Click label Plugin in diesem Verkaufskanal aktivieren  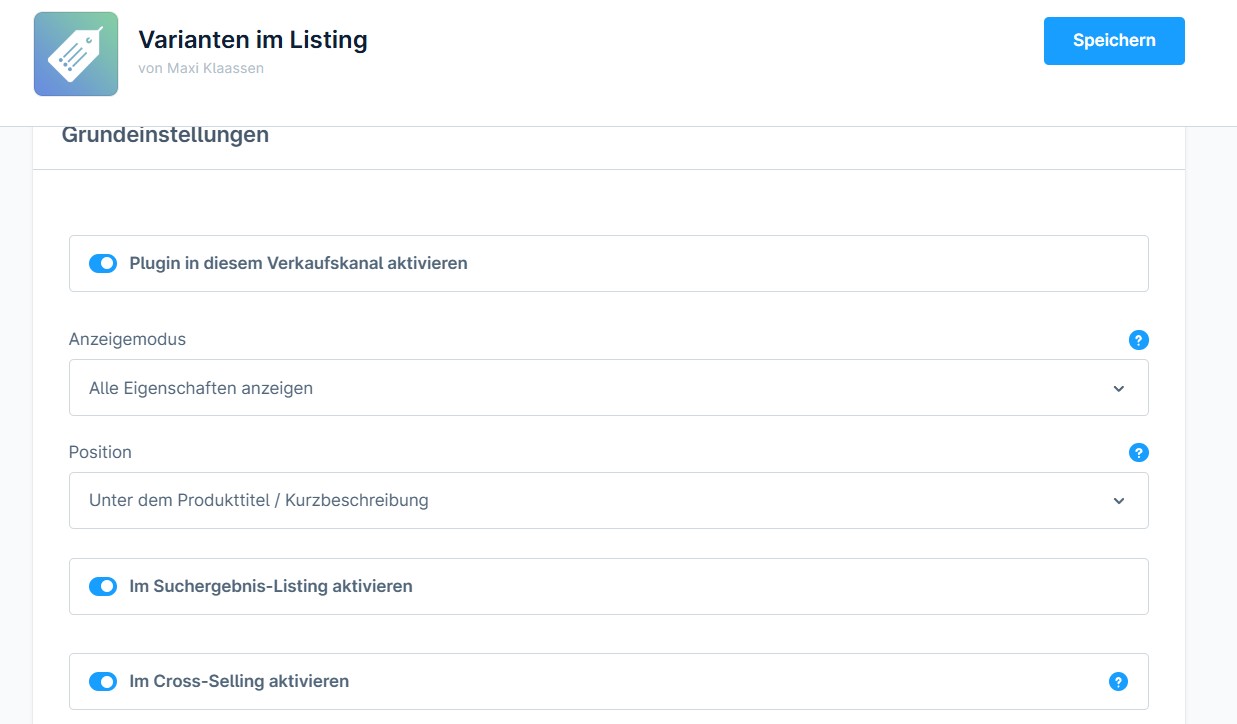point(298,264)
